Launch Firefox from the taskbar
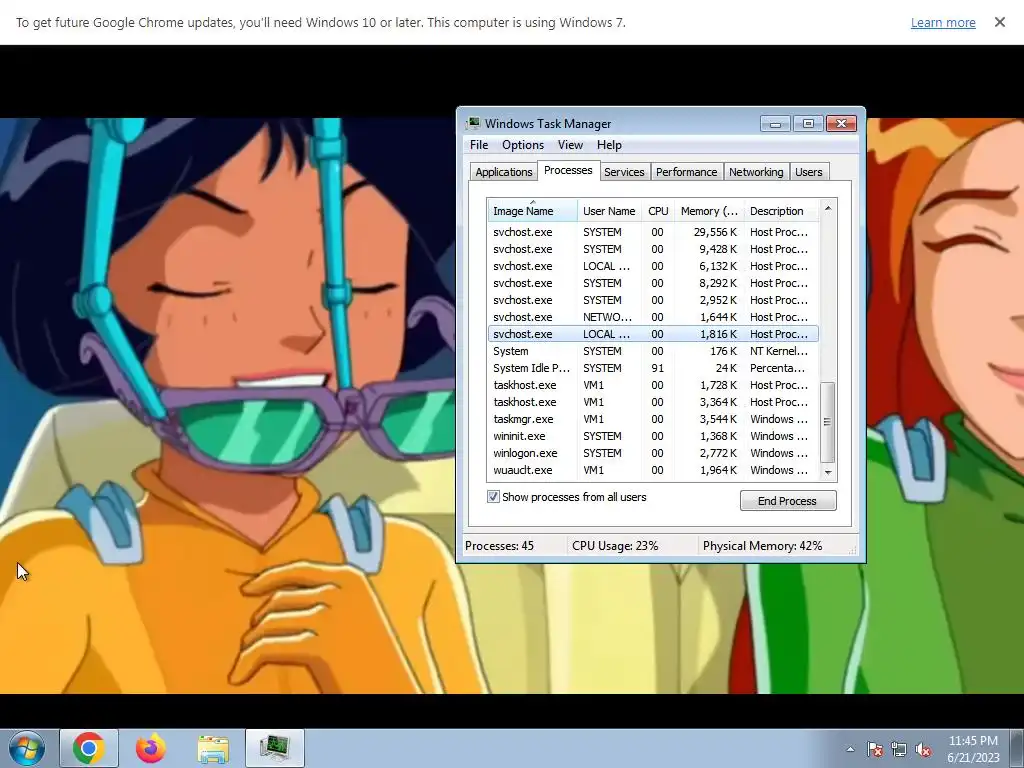Image resolution: width=1024 pixels, height=768 pixels. [151, 748]
